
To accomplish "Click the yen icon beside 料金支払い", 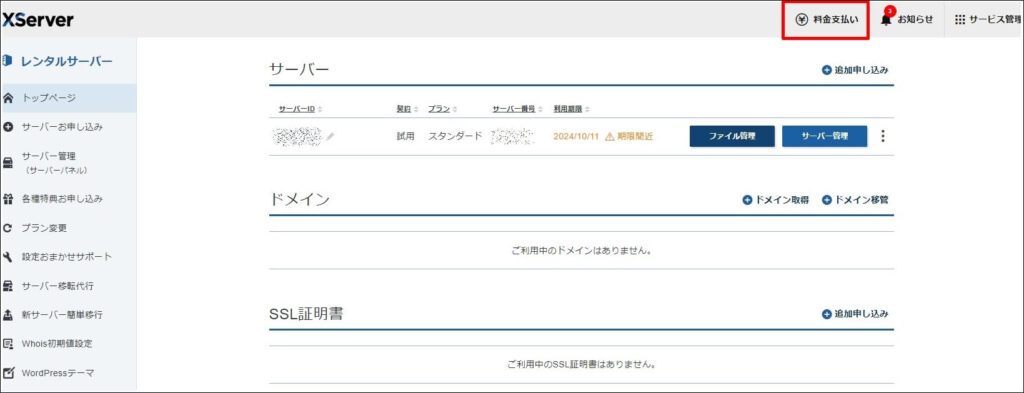I will click(801, 20).
